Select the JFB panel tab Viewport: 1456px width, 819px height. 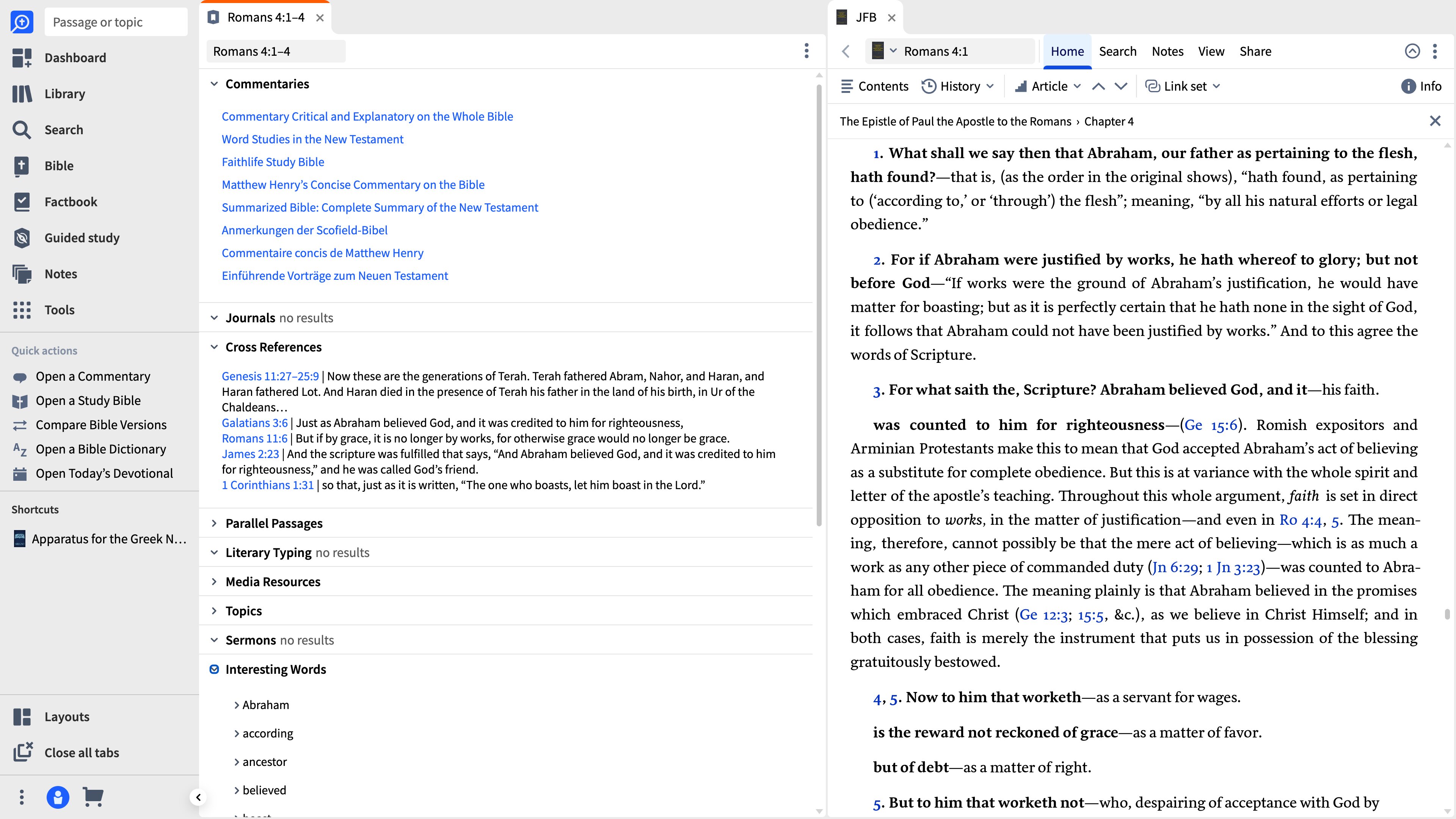click(x=865, y=17)
